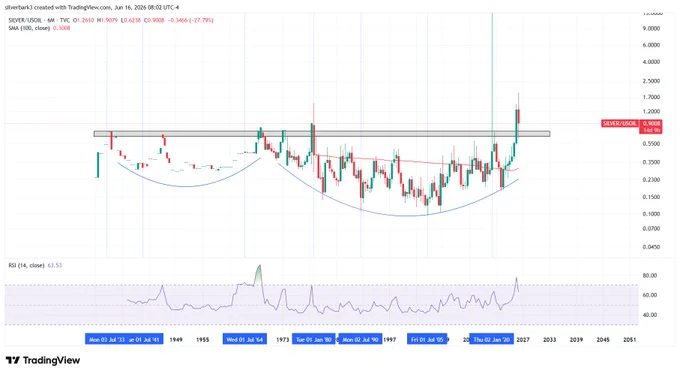Click the 1955 time axis label
Viewport: 680px width, 374px height.
[x=203, y=340]
